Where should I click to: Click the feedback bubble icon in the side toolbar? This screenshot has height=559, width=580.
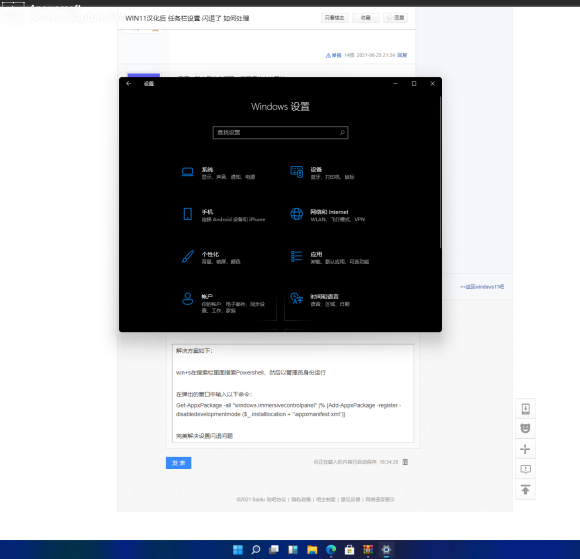(525, 469)
